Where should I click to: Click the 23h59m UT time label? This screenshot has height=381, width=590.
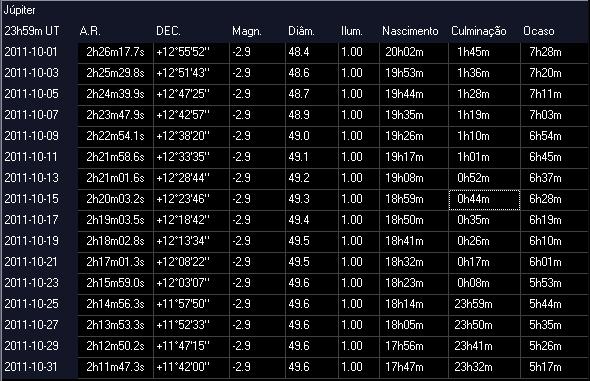pos(32,31)
